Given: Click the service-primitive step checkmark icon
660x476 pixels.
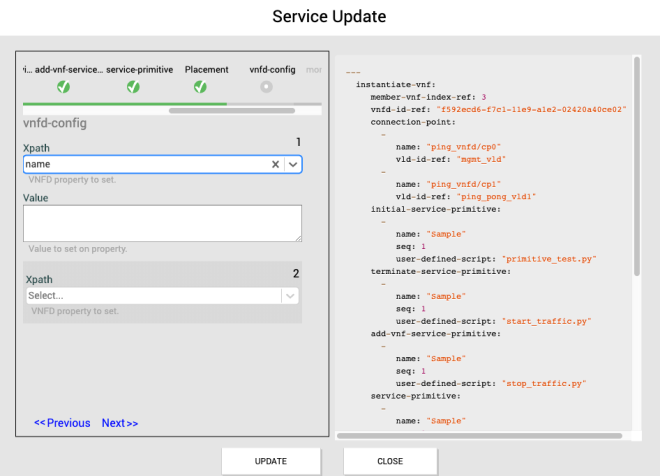Looking at the screenshot, I should [x=133, y=87].
